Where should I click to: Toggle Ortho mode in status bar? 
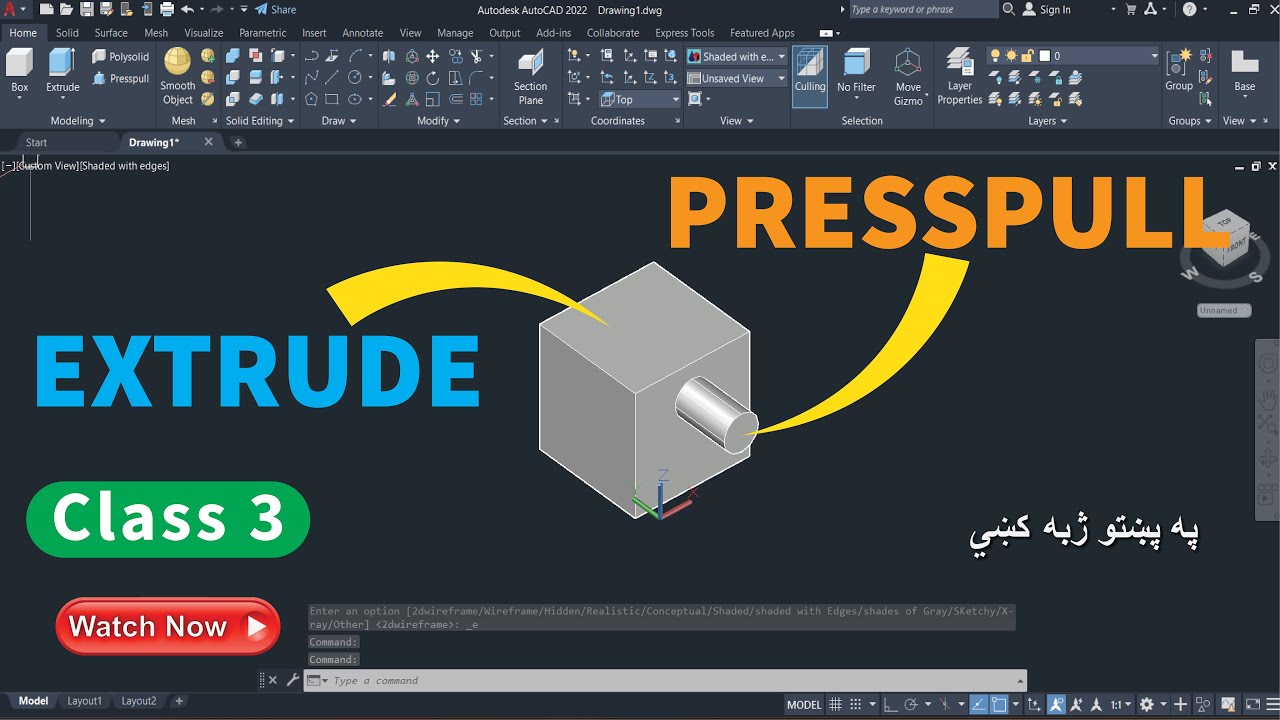coord(891,704)
